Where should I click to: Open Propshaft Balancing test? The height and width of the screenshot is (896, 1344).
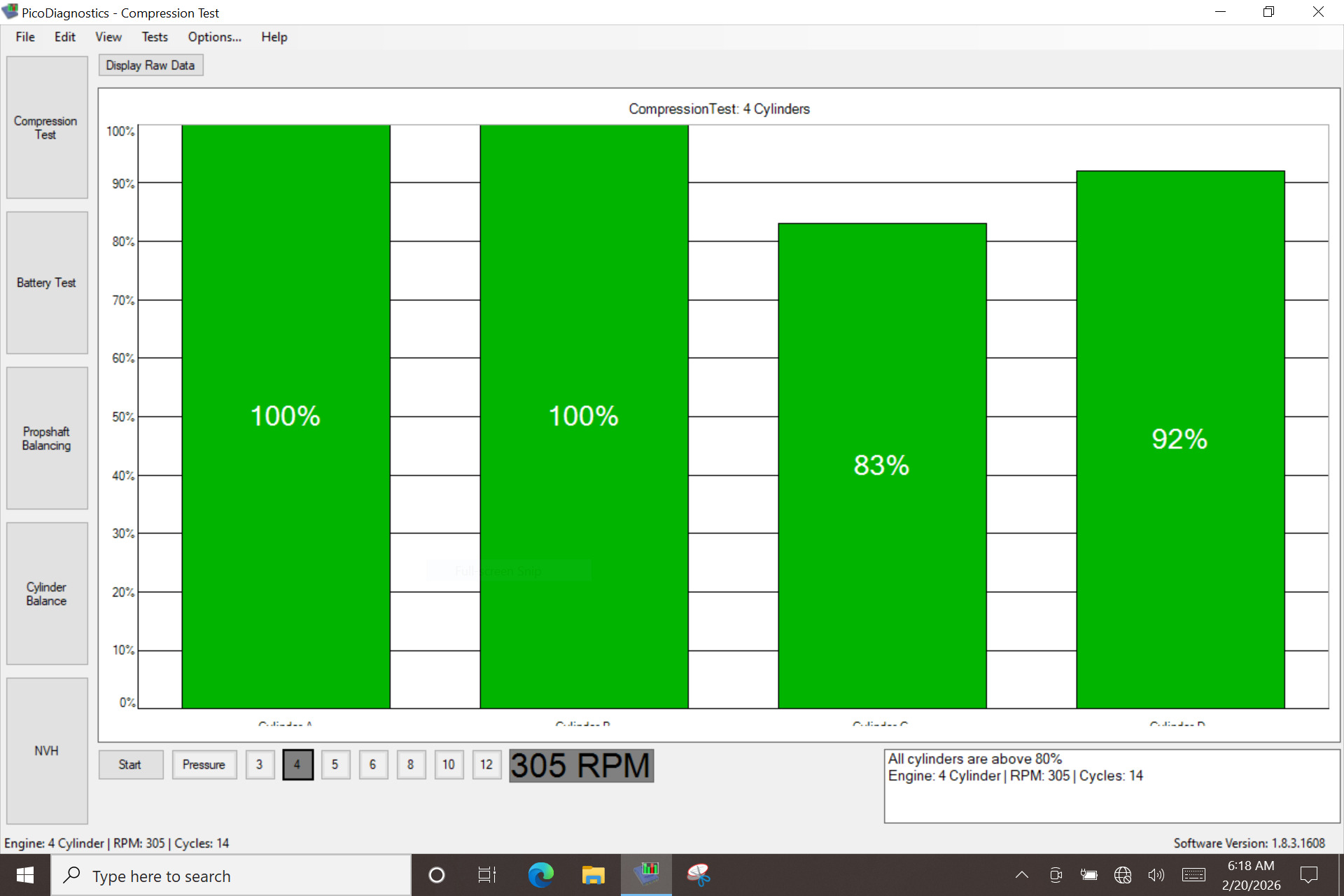pos(47,438)
